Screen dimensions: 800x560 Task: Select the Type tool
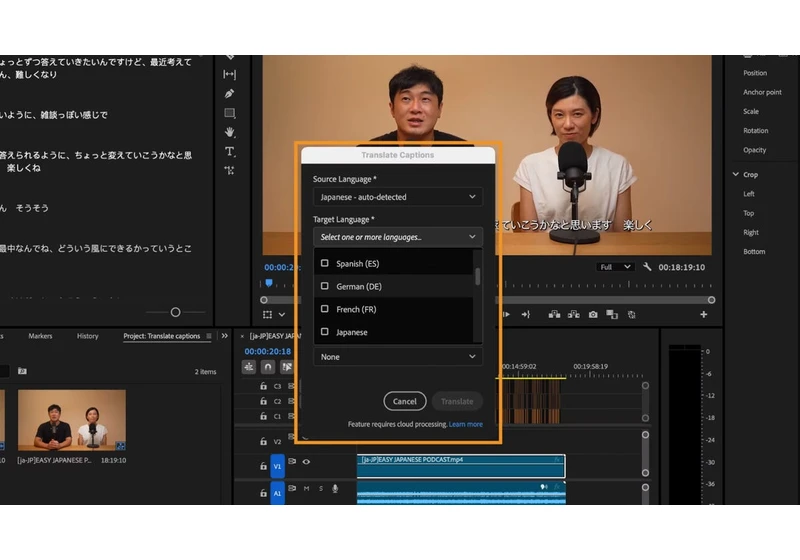point(230,151)
